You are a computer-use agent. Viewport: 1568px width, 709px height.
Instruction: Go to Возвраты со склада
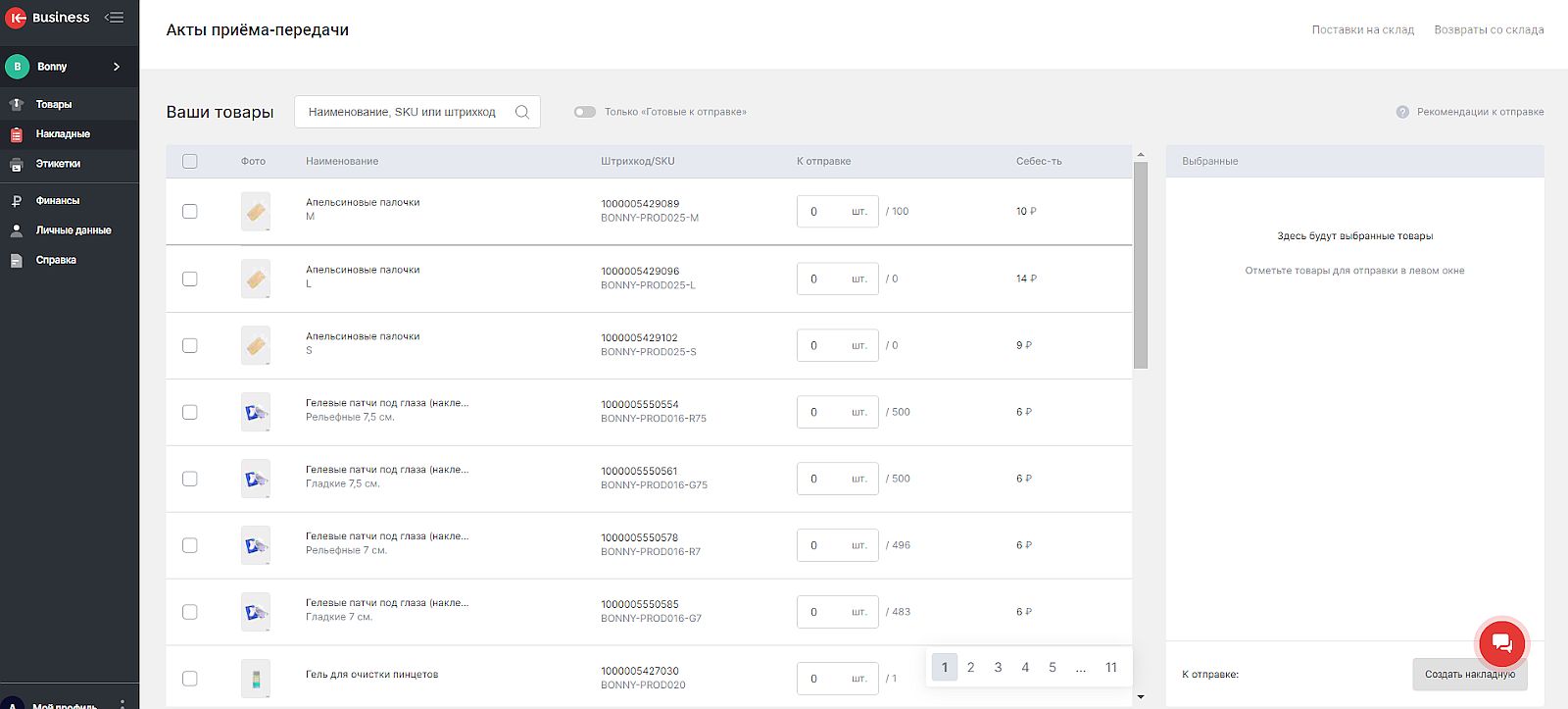click(x=1489, y=30)
